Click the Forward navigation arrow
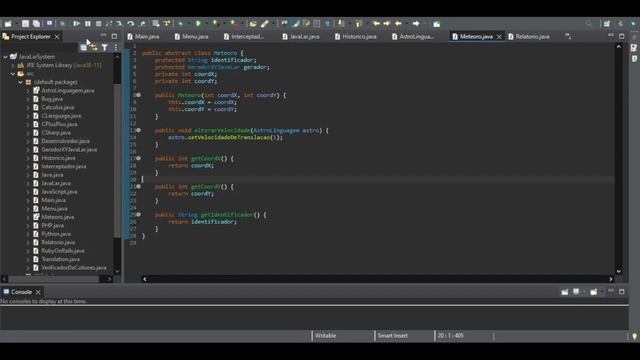Screen dimensions: 640x360 (x=416, y=24)
